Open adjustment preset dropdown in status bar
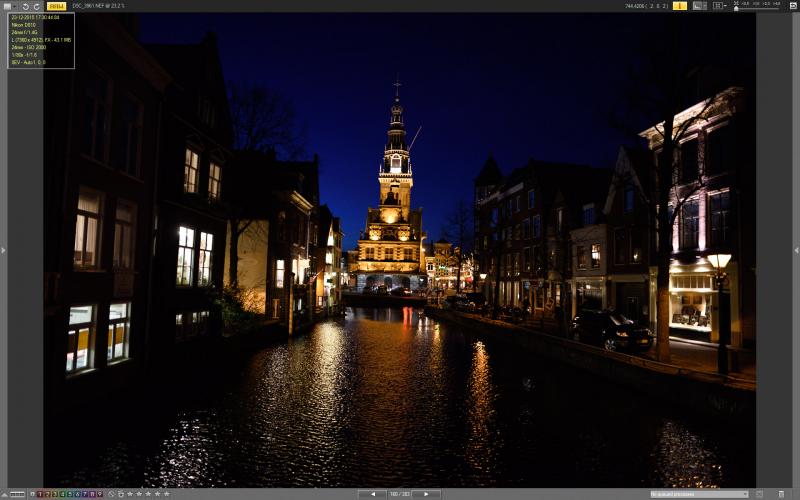 point(699,494)
